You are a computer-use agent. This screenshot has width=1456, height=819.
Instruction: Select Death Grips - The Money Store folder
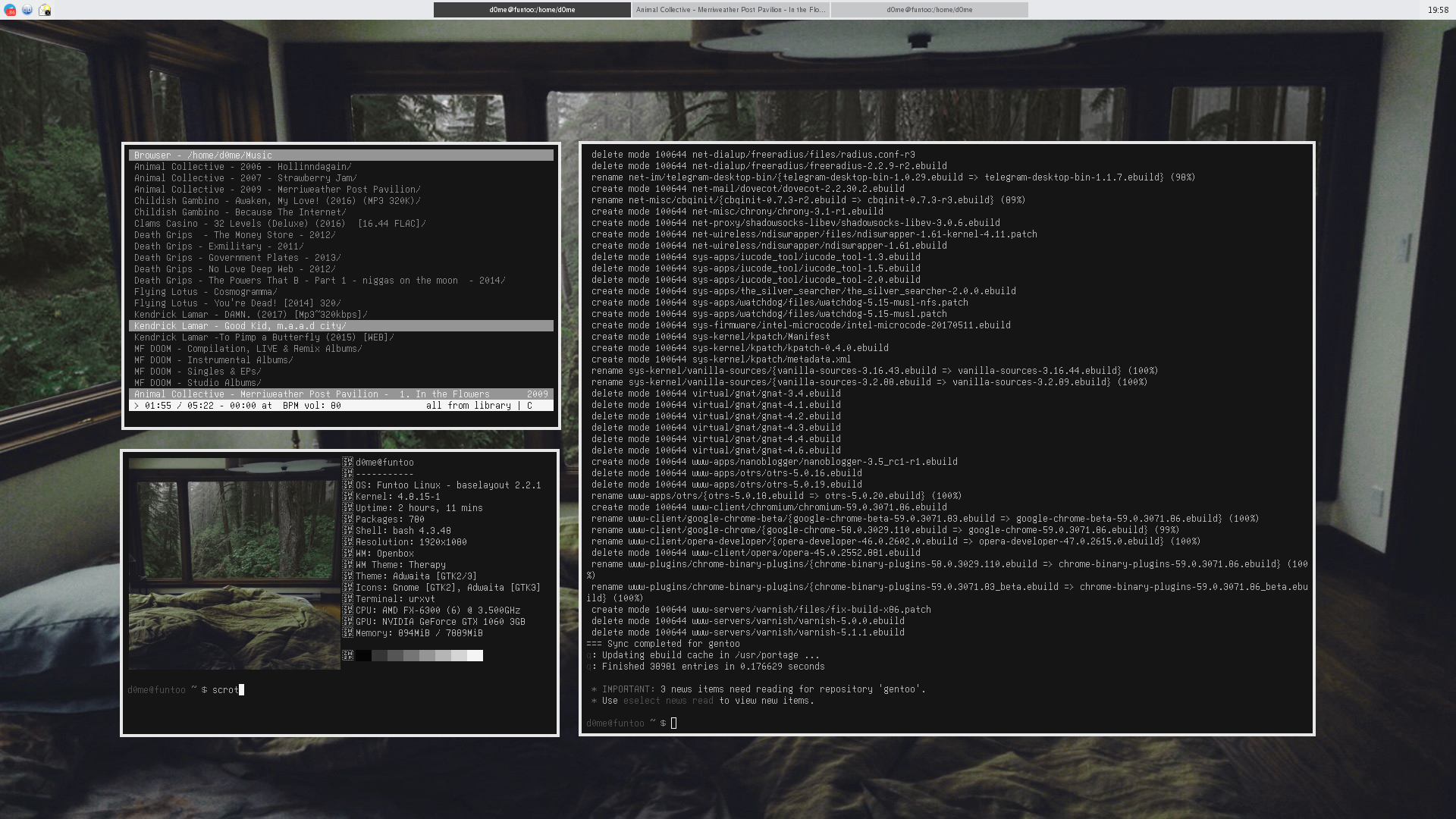[x=234, y=235]
